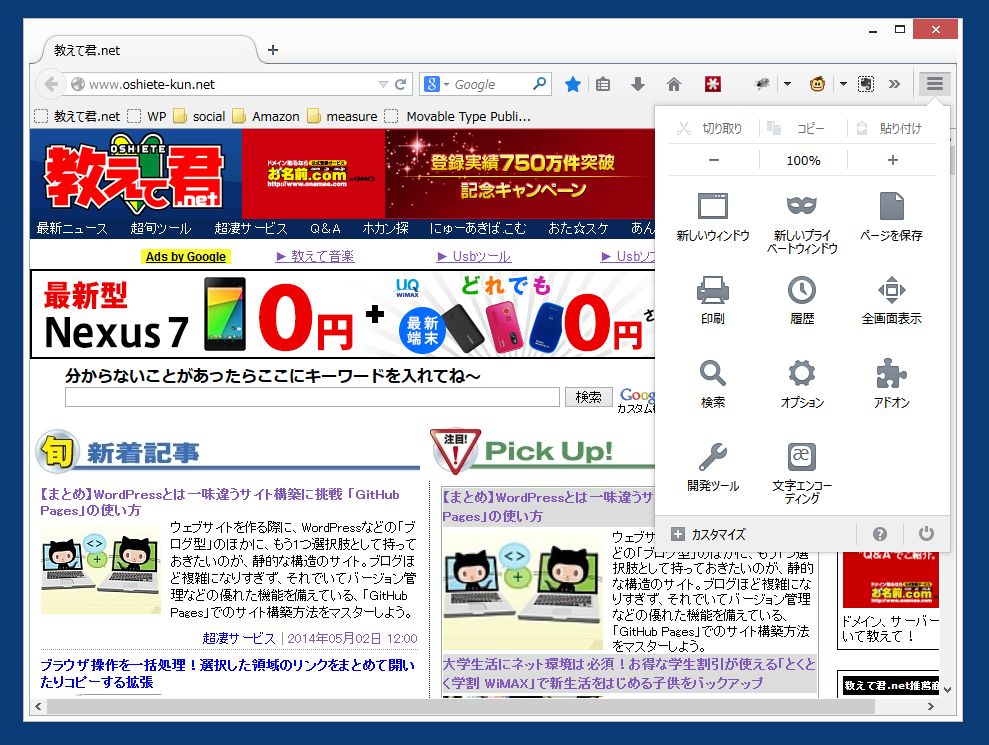Image resolution: width=989 pixels, height=745 pixels.
Task: Click the site keyword search field
Action: (312, 397)
